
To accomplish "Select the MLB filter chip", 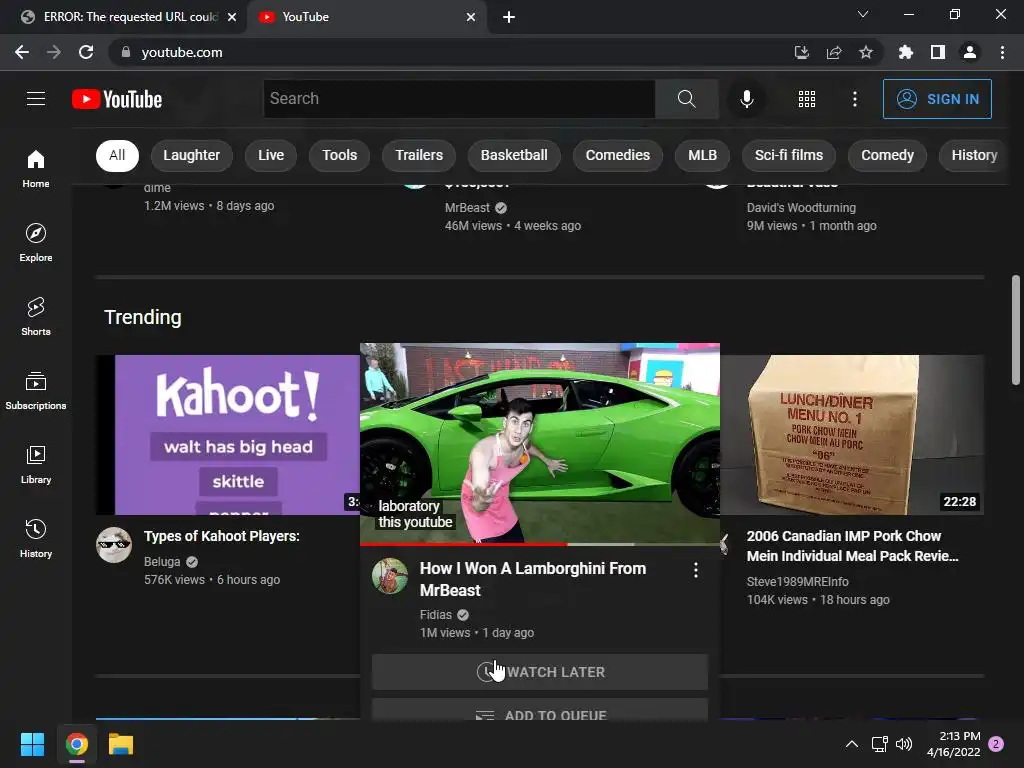I will [702, 155].
